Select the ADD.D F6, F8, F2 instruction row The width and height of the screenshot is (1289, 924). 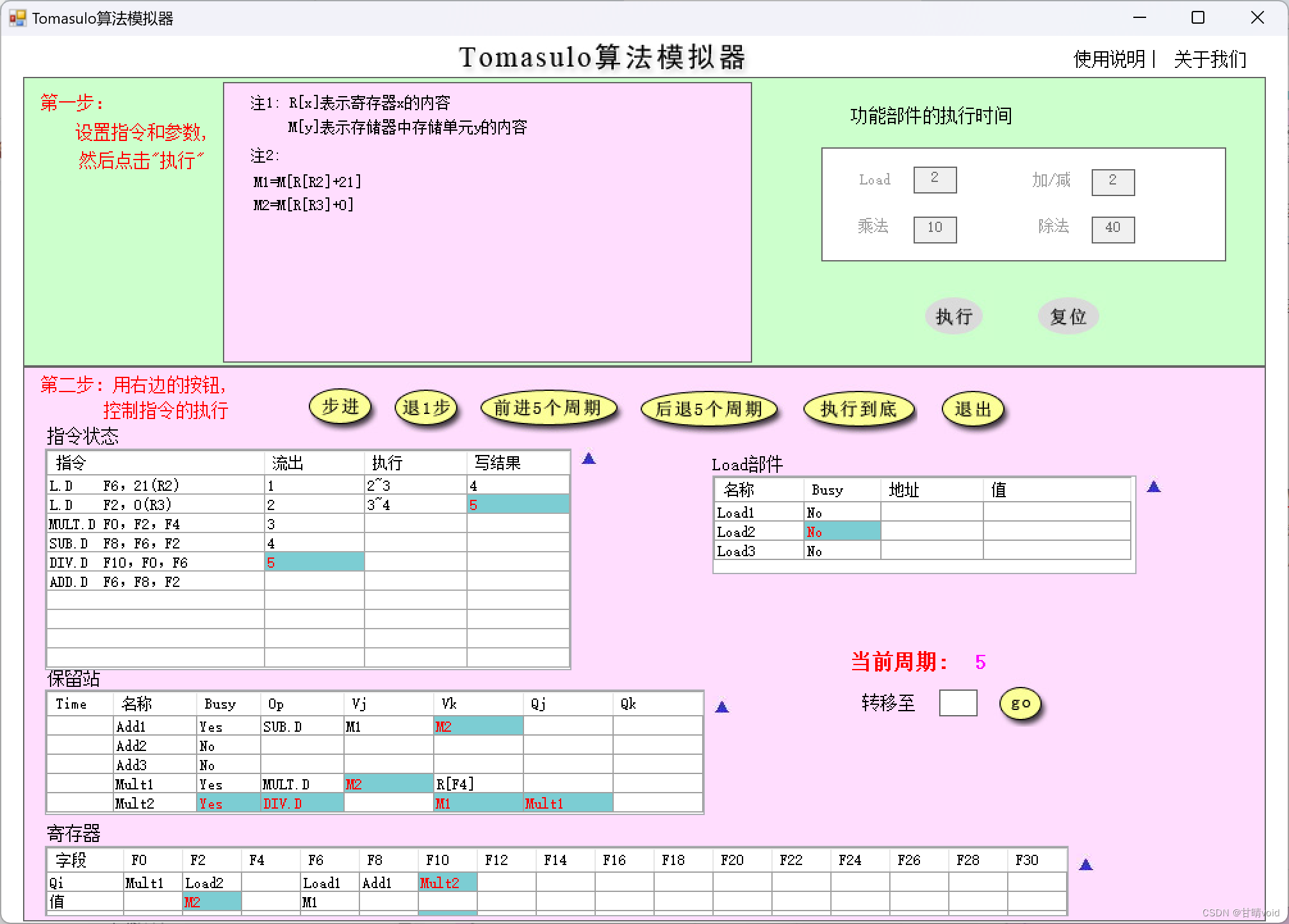click(308, 581)
